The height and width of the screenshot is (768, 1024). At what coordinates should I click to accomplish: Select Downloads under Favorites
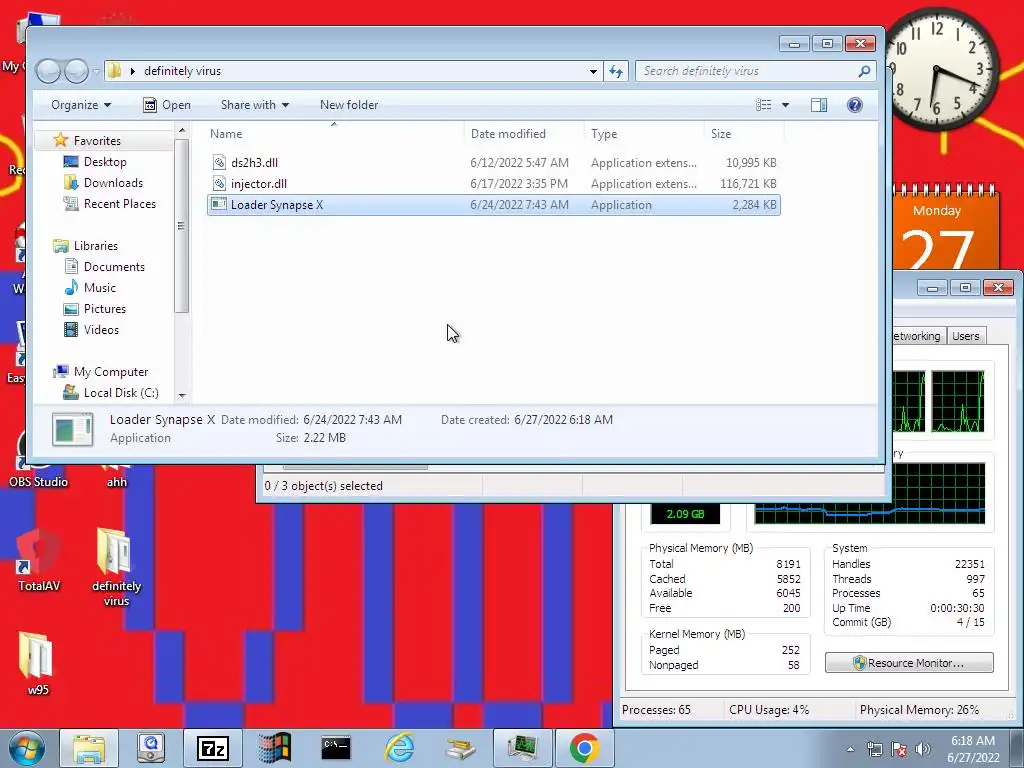(113, 183)
